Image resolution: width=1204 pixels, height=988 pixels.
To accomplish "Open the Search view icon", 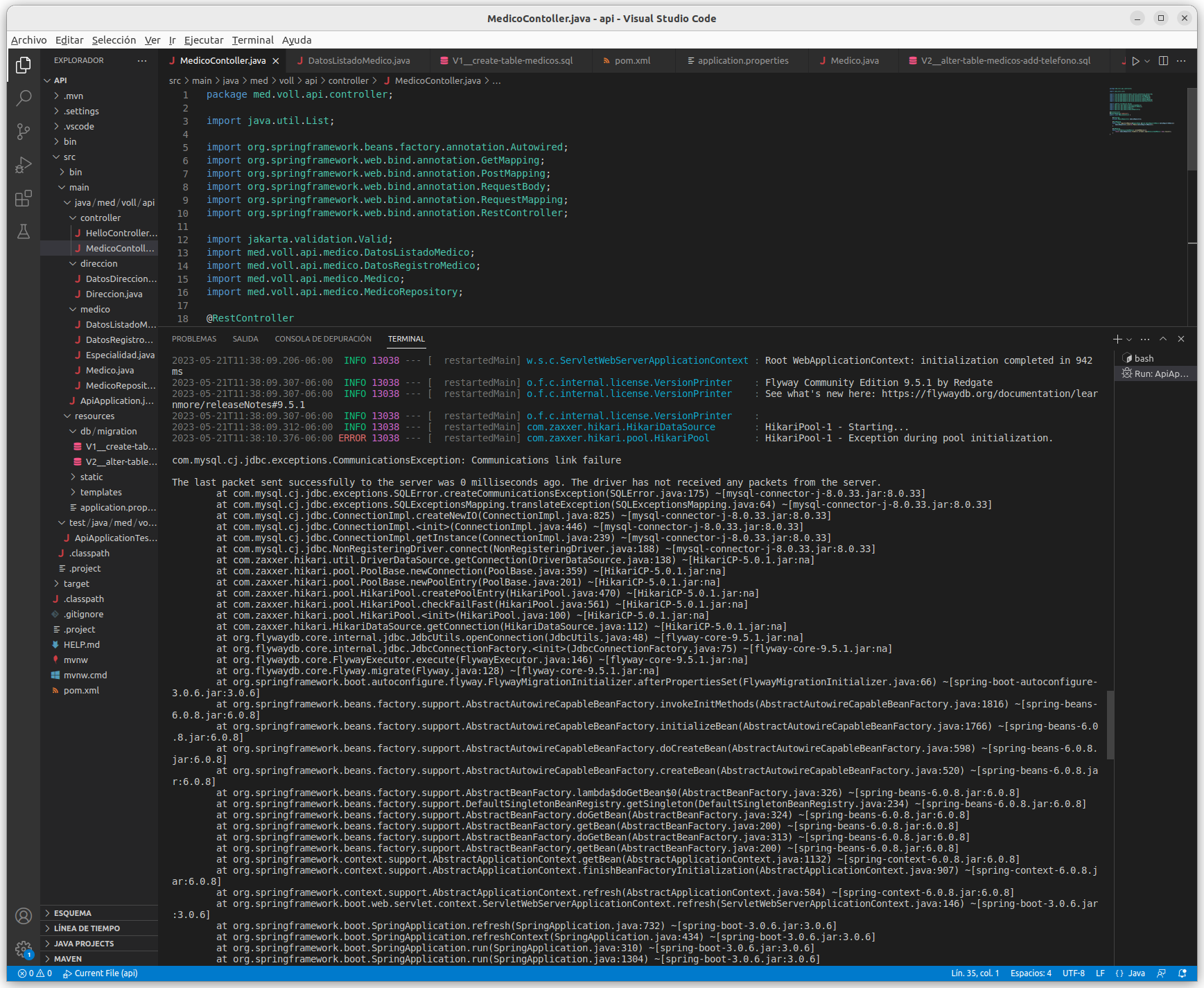I will pos(24,98).
